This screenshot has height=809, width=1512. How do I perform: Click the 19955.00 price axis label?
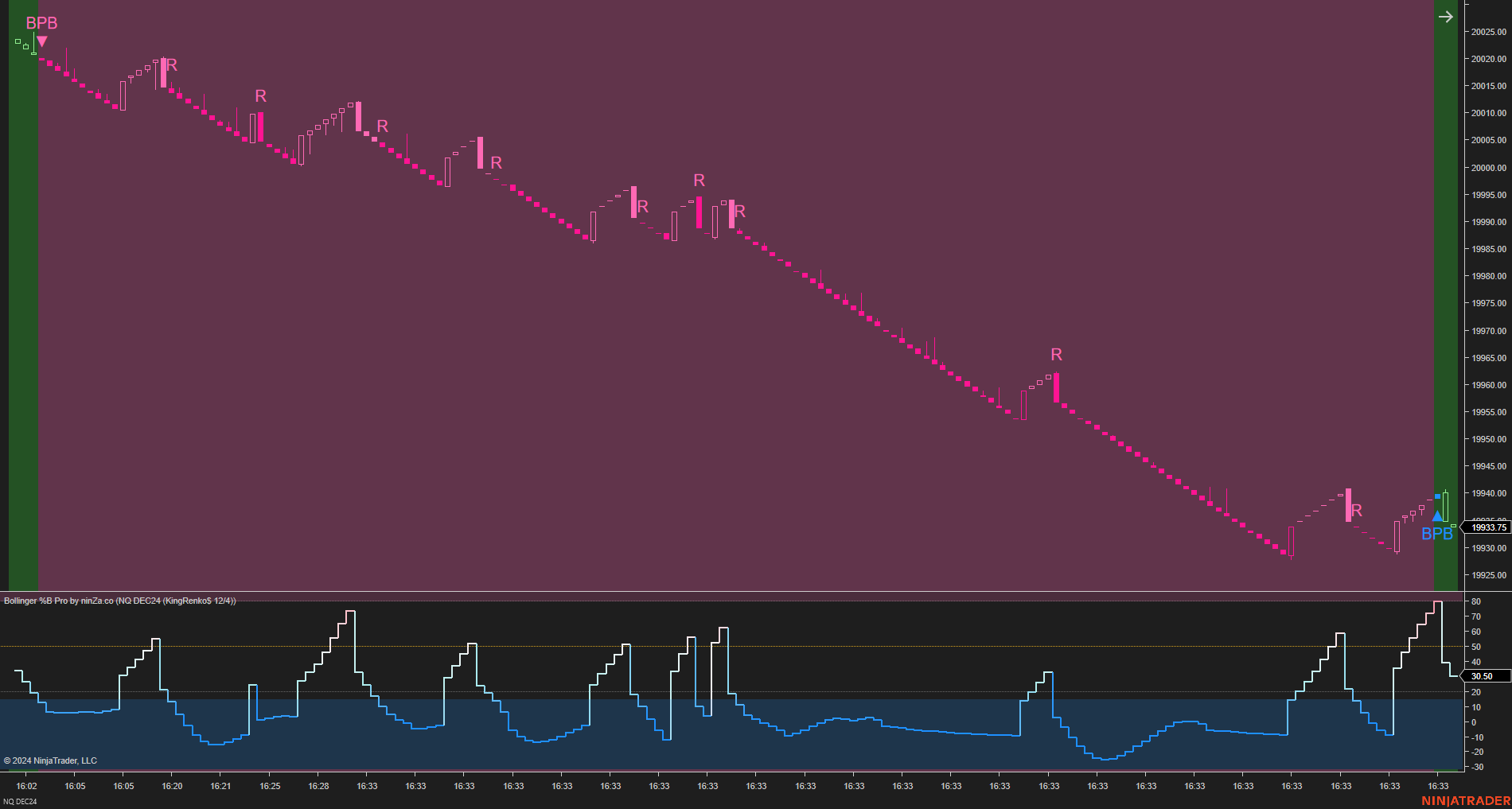pos(1488,412)
